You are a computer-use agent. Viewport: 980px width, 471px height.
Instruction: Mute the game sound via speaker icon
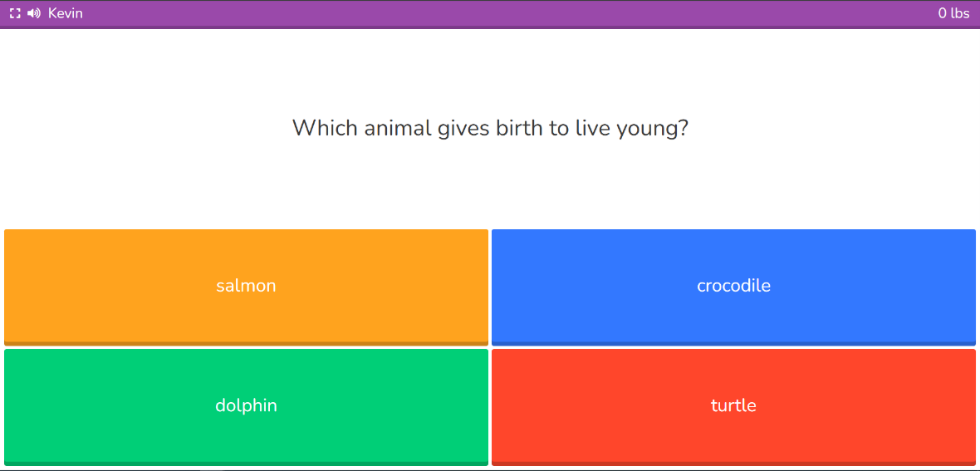point(34,14)
